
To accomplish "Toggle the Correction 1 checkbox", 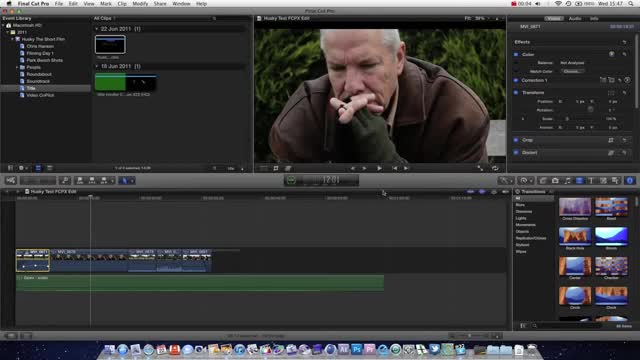I will pos(516,80).
